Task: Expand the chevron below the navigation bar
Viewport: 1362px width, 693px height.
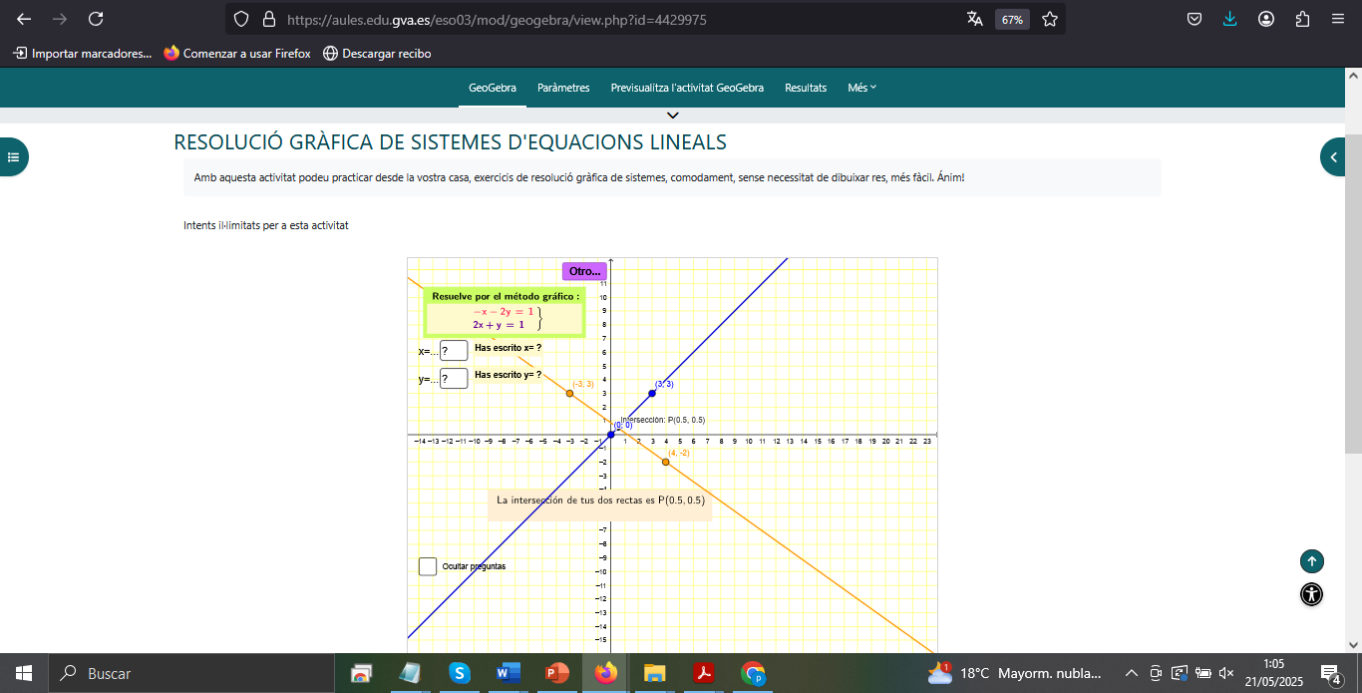Action: pyautogui.click(x=673, y=116)
